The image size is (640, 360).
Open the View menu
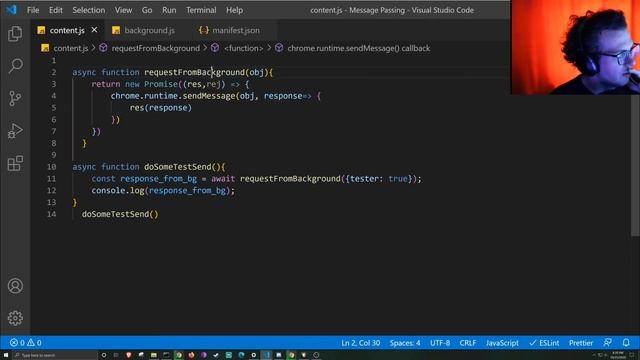pyautogui.click(x=123, y=10)
